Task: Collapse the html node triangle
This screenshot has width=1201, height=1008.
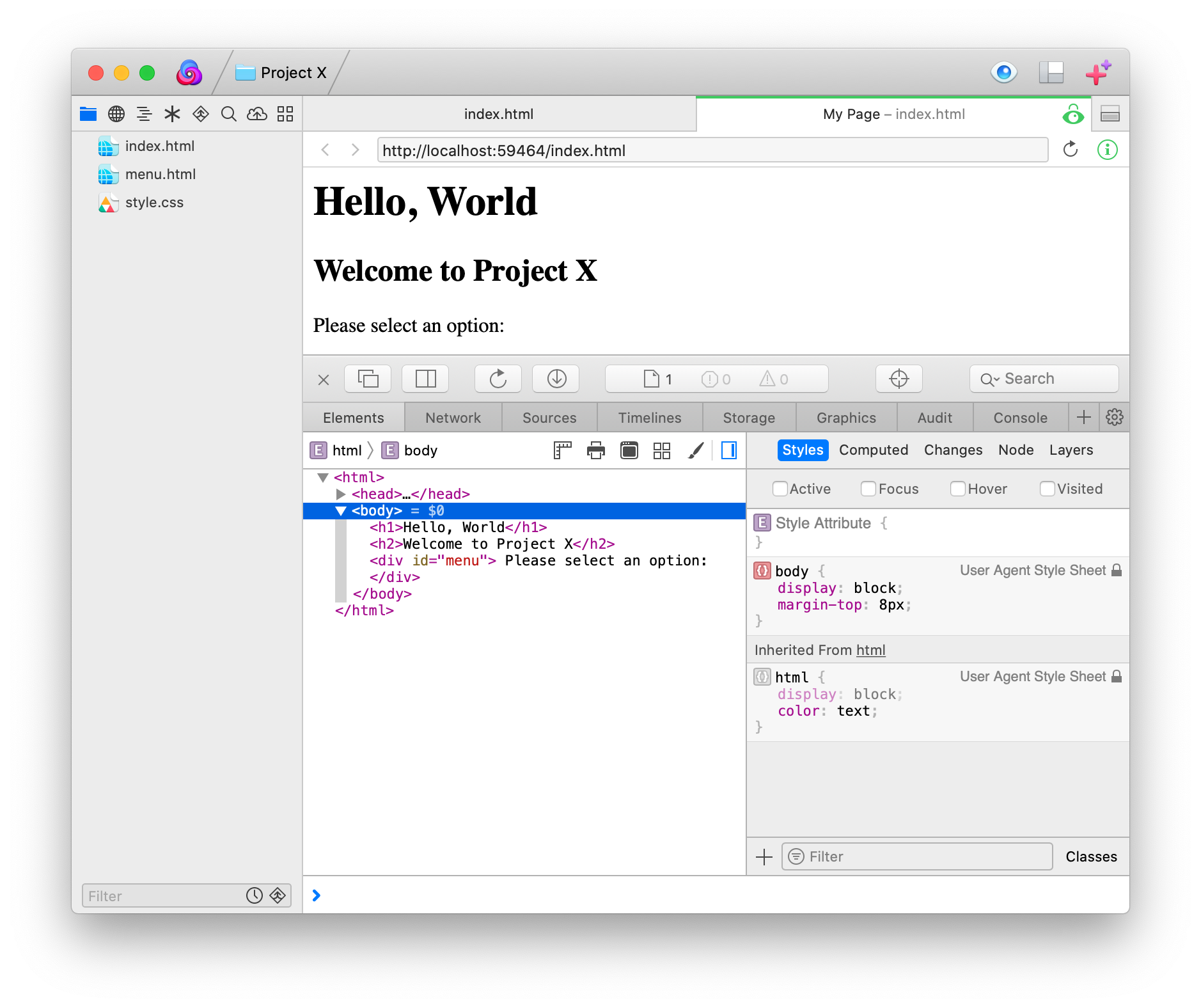Action: (323, 478)
